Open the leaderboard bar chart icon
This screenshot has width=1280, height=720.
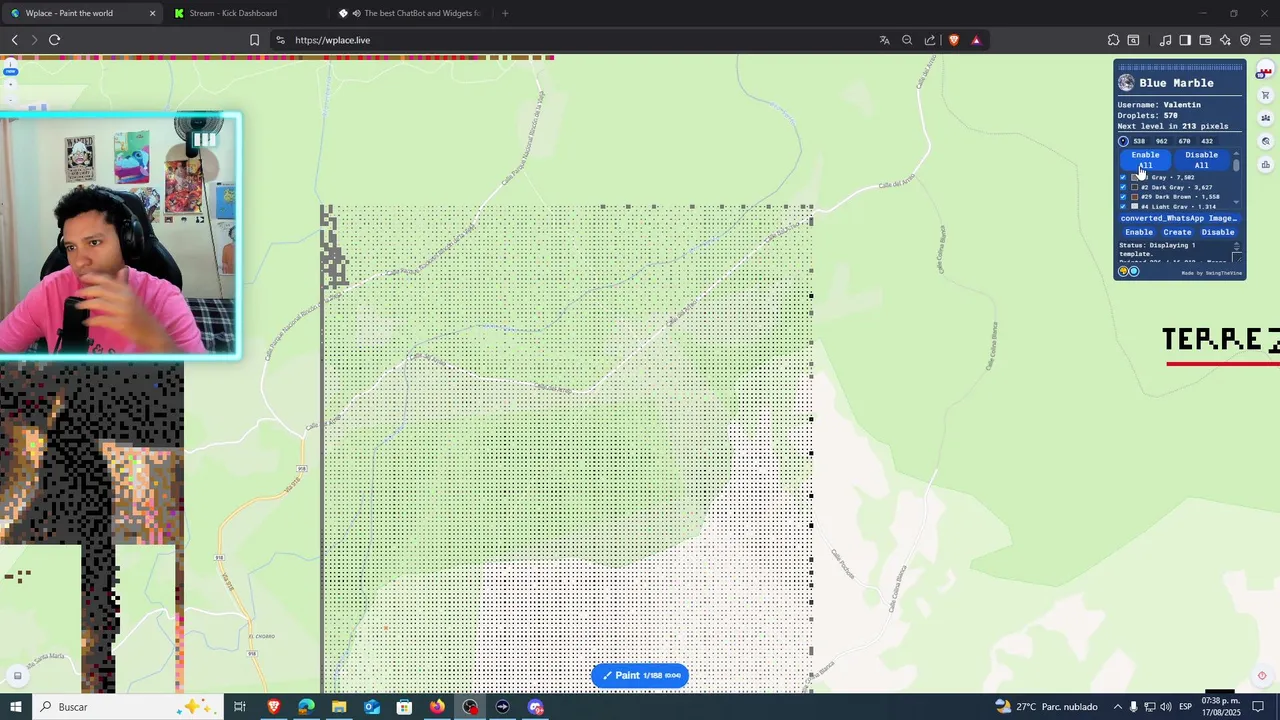click(x=1265, y=164)
